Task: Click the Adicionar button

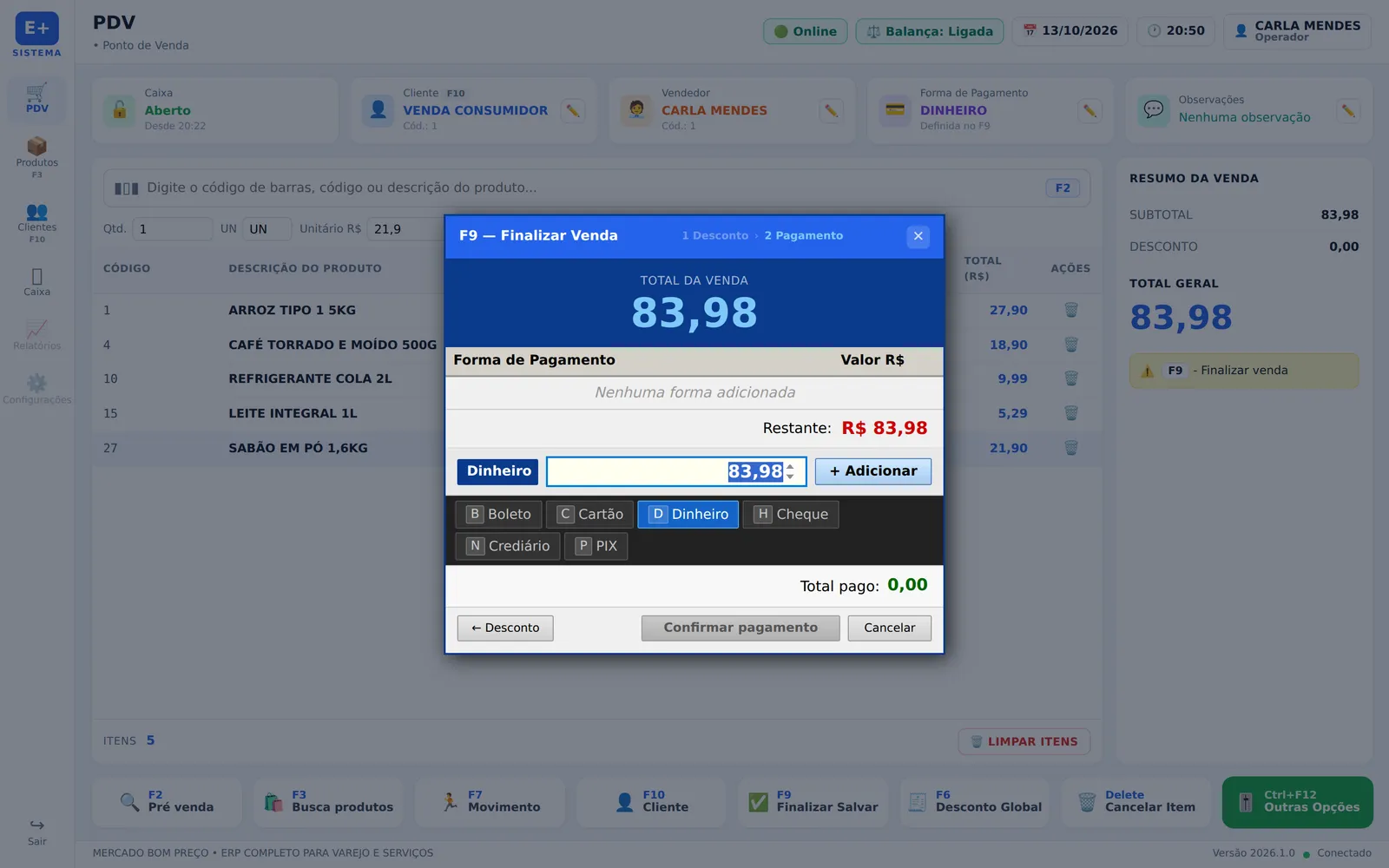Action: 872,471
